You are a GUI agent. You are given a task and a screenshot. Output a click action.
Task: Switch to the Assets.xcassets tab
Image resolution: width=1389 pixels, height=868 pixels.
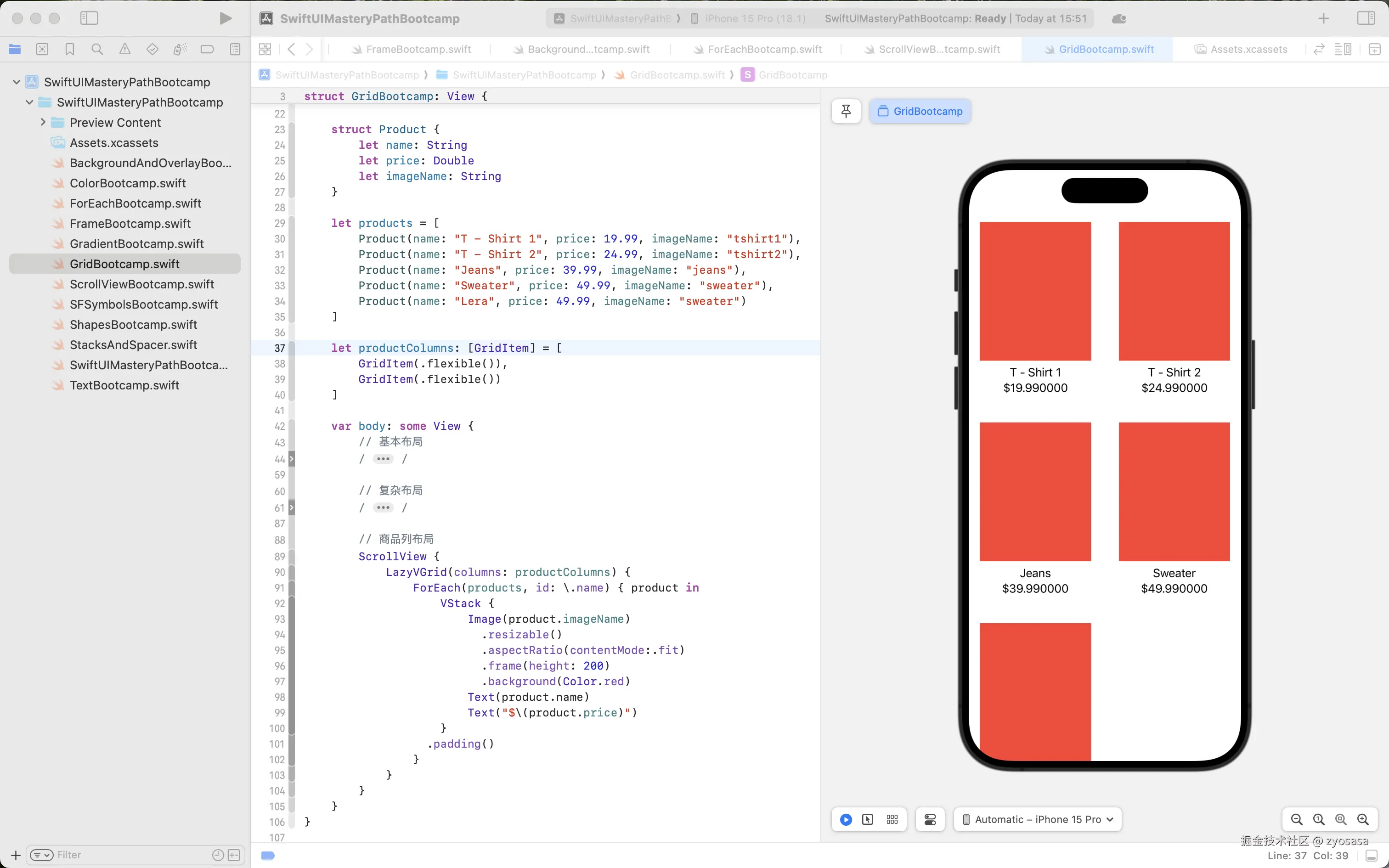coord(1248,50)
